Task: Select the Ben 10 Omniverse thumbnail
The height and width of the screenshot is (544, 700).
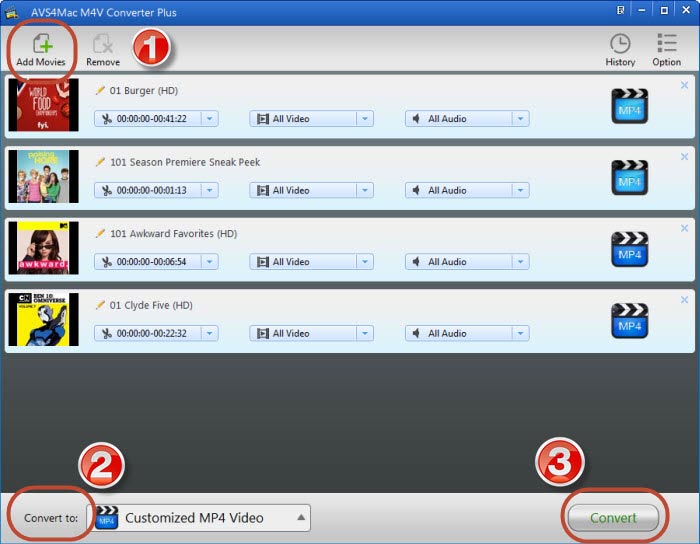Action: [43, 320]
